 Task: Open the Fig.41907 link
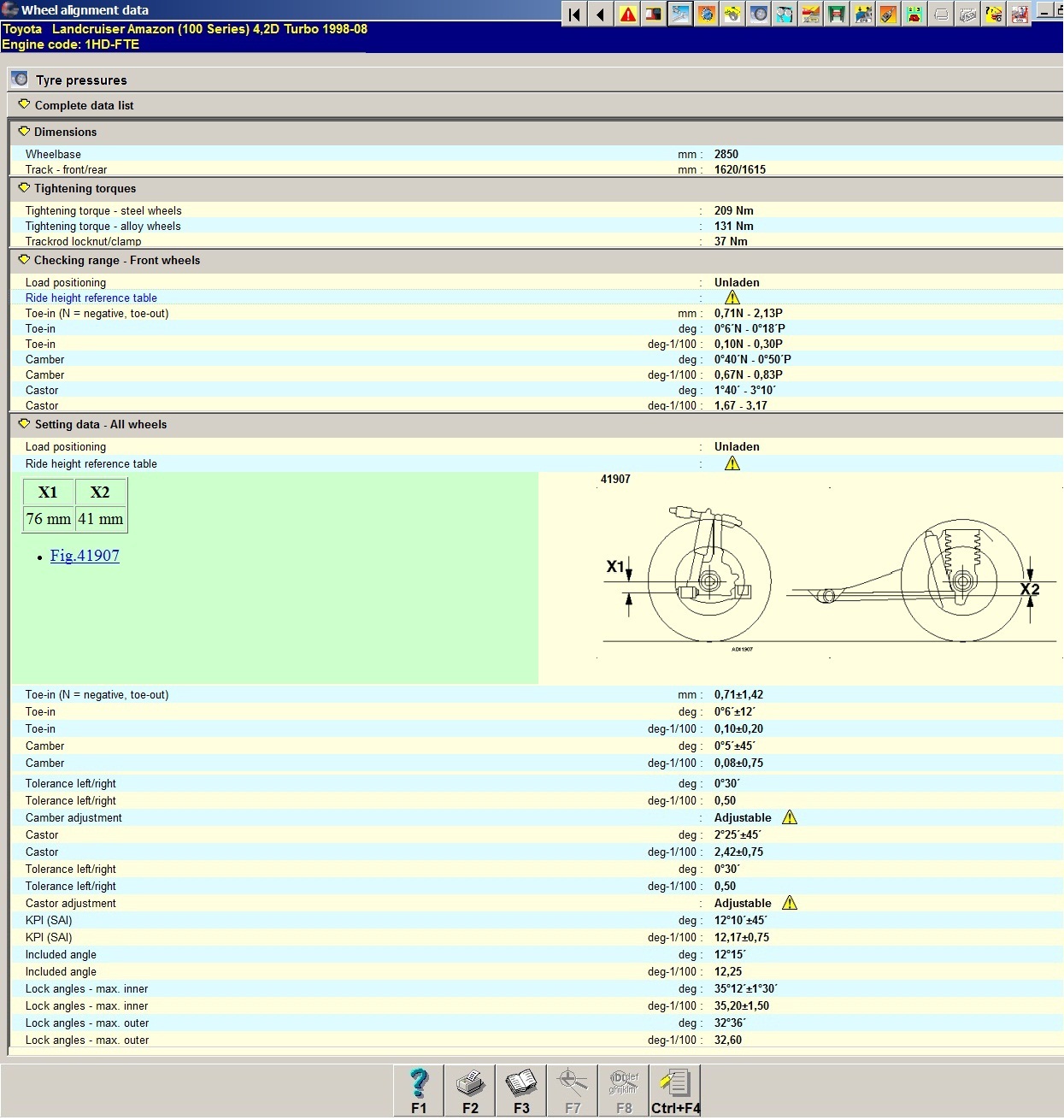pos(85,556)
